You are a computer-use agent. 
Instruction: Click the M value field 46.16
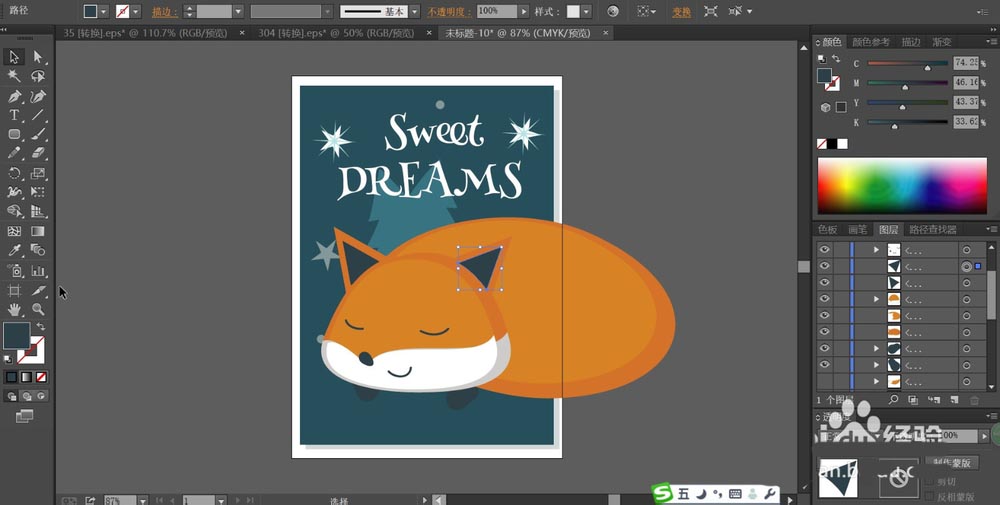click(x=966, y=82)
